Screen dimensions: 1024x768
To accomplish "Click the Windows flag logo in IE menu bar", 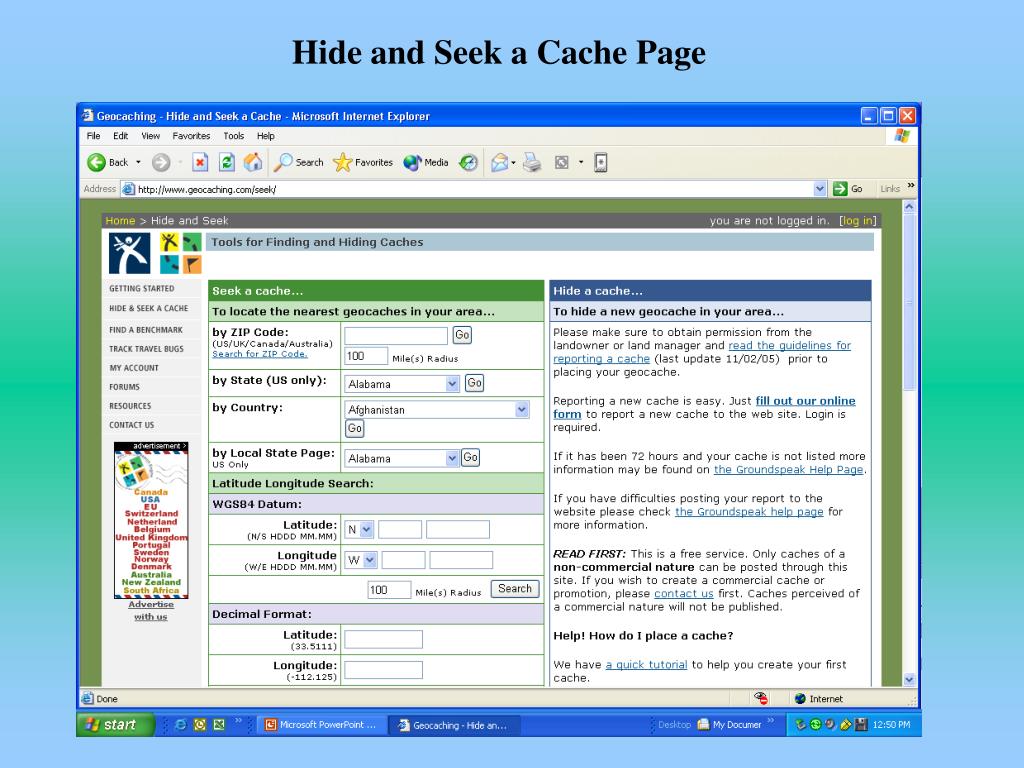I will [902, 136].
